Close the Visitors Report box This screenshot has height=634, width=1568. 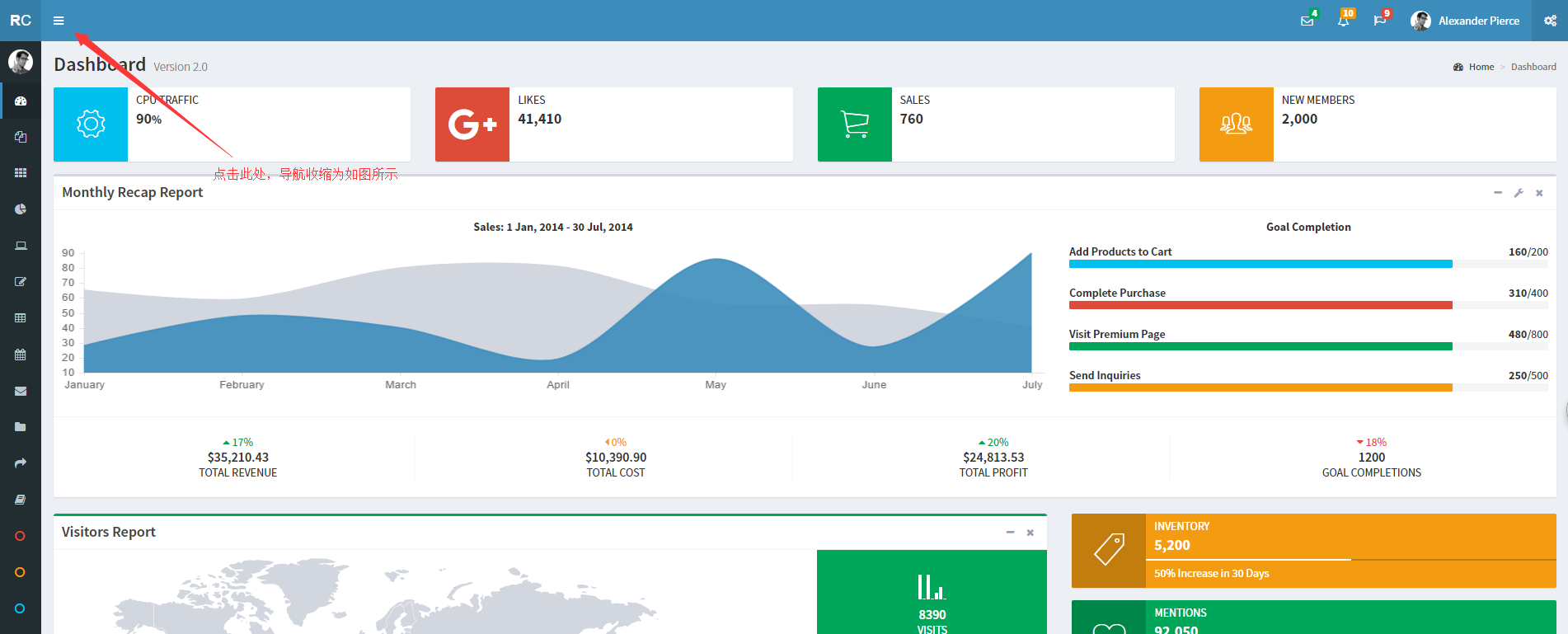tap(1030, 533)
